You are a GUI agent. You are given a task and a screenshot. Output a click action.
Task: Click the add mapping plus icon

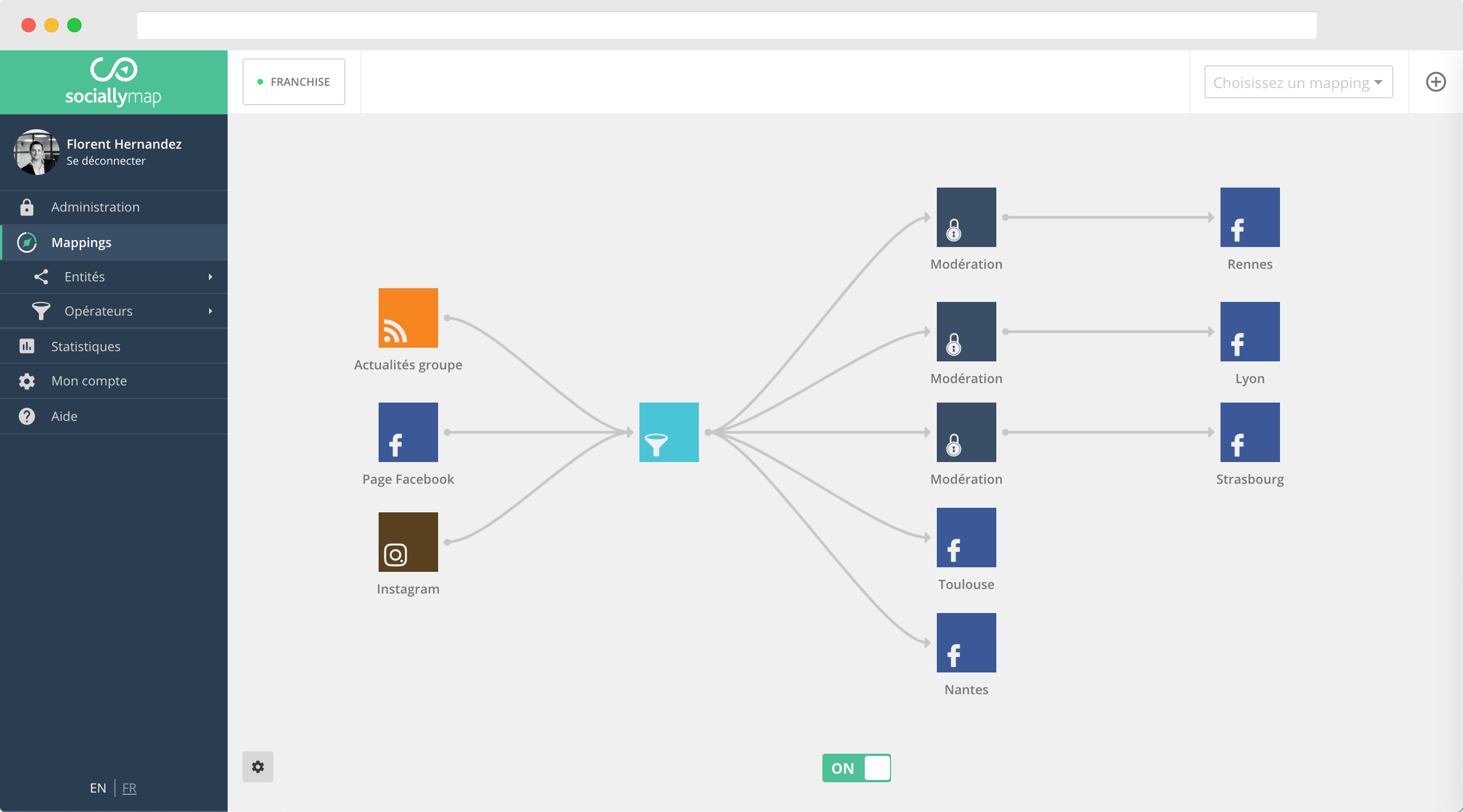1436,82
